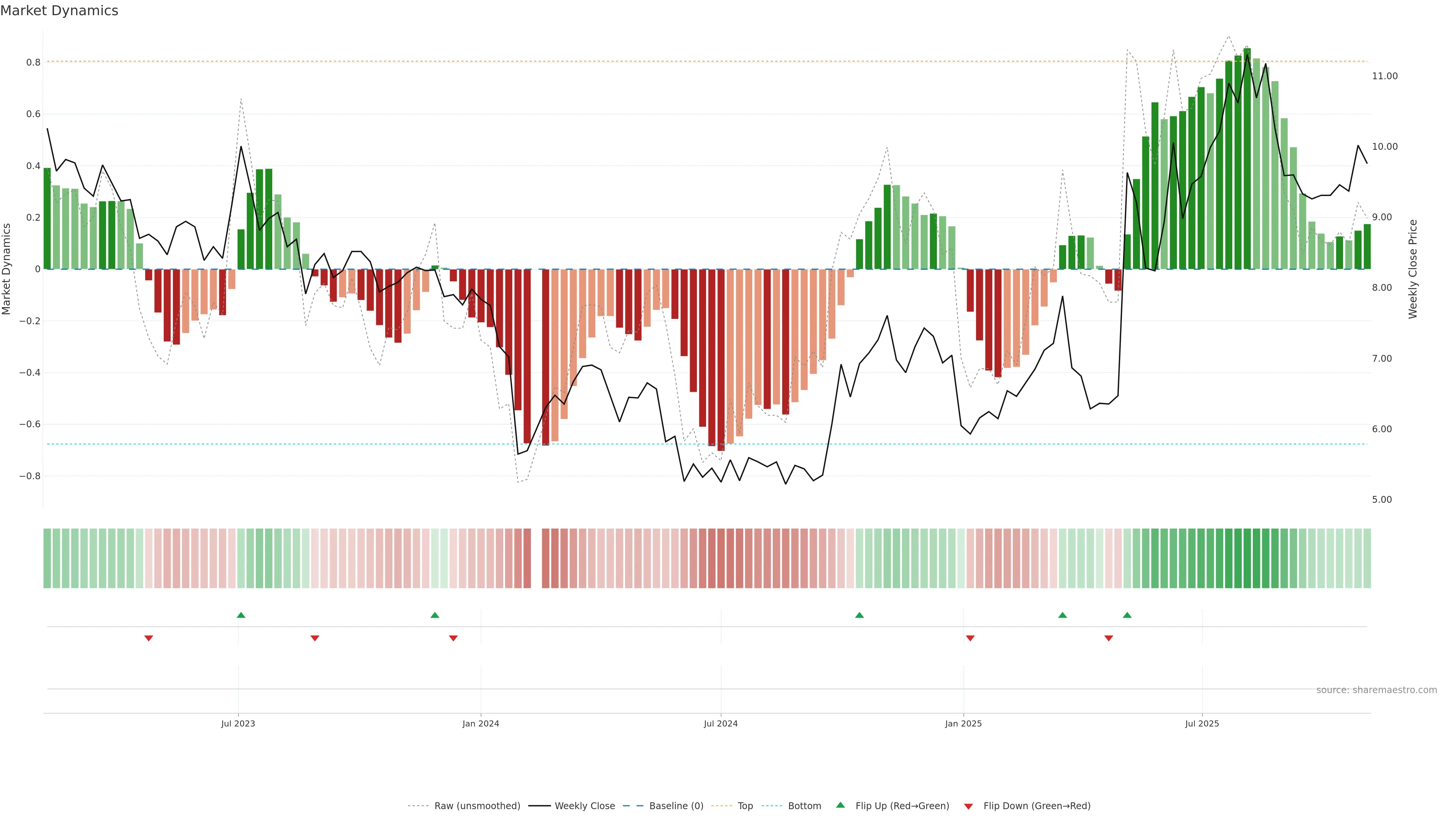Click the green triangle icon in the legend
The height and width of the screenshot is (819, 1456).
click(841, 805)
